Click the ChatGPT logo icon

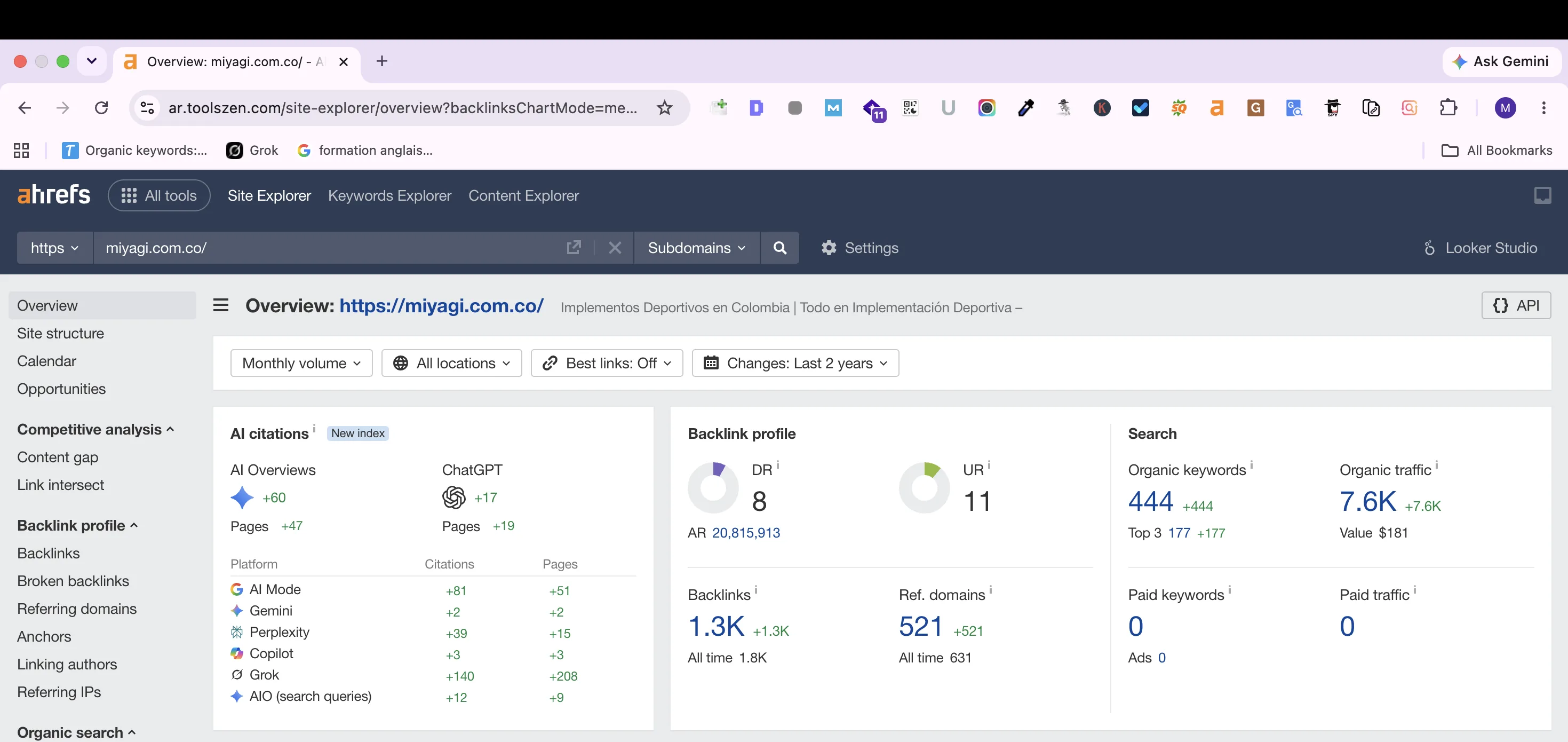[454, 498]
